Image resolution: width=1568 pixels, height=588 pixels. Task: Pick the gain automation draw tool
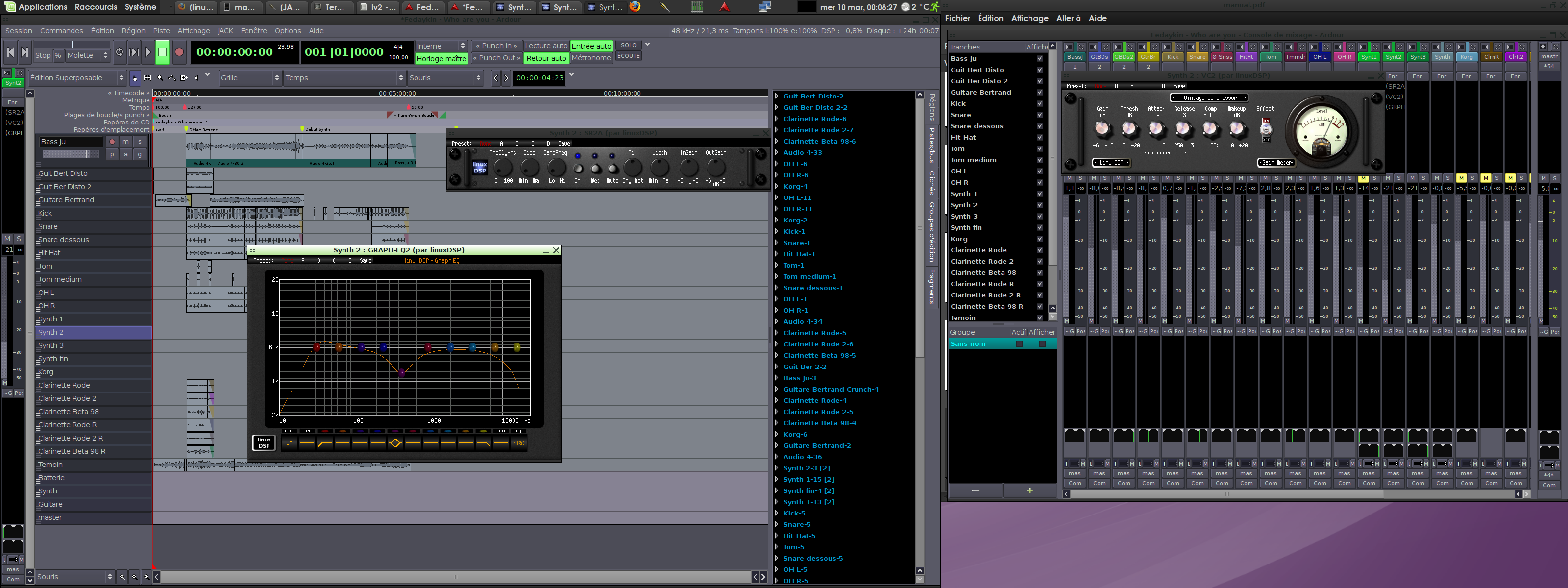pyautogui.click(x=172, y=78)
